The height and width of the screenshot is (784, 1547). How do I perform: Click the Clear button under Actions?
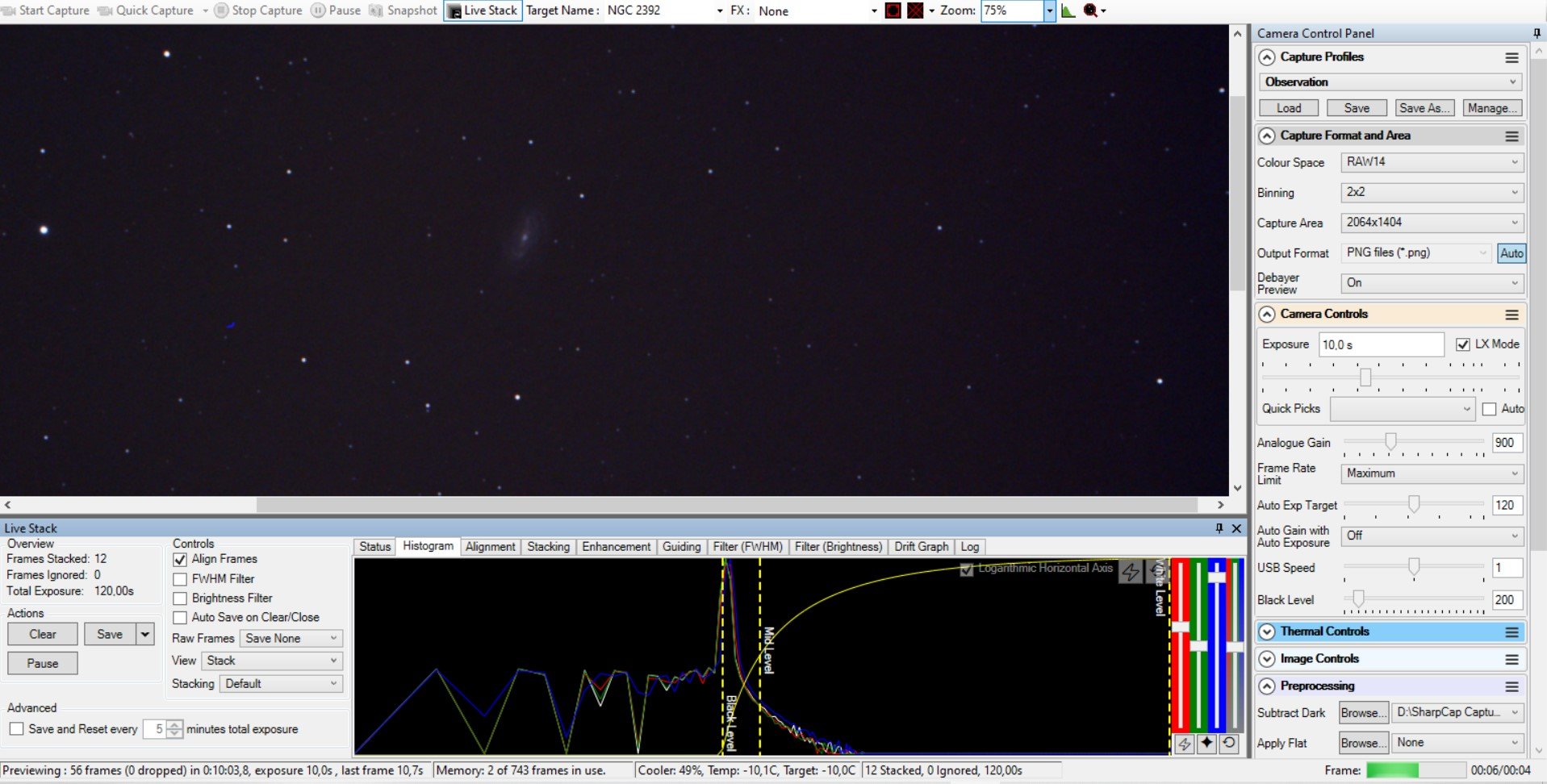tap(43, 634)
